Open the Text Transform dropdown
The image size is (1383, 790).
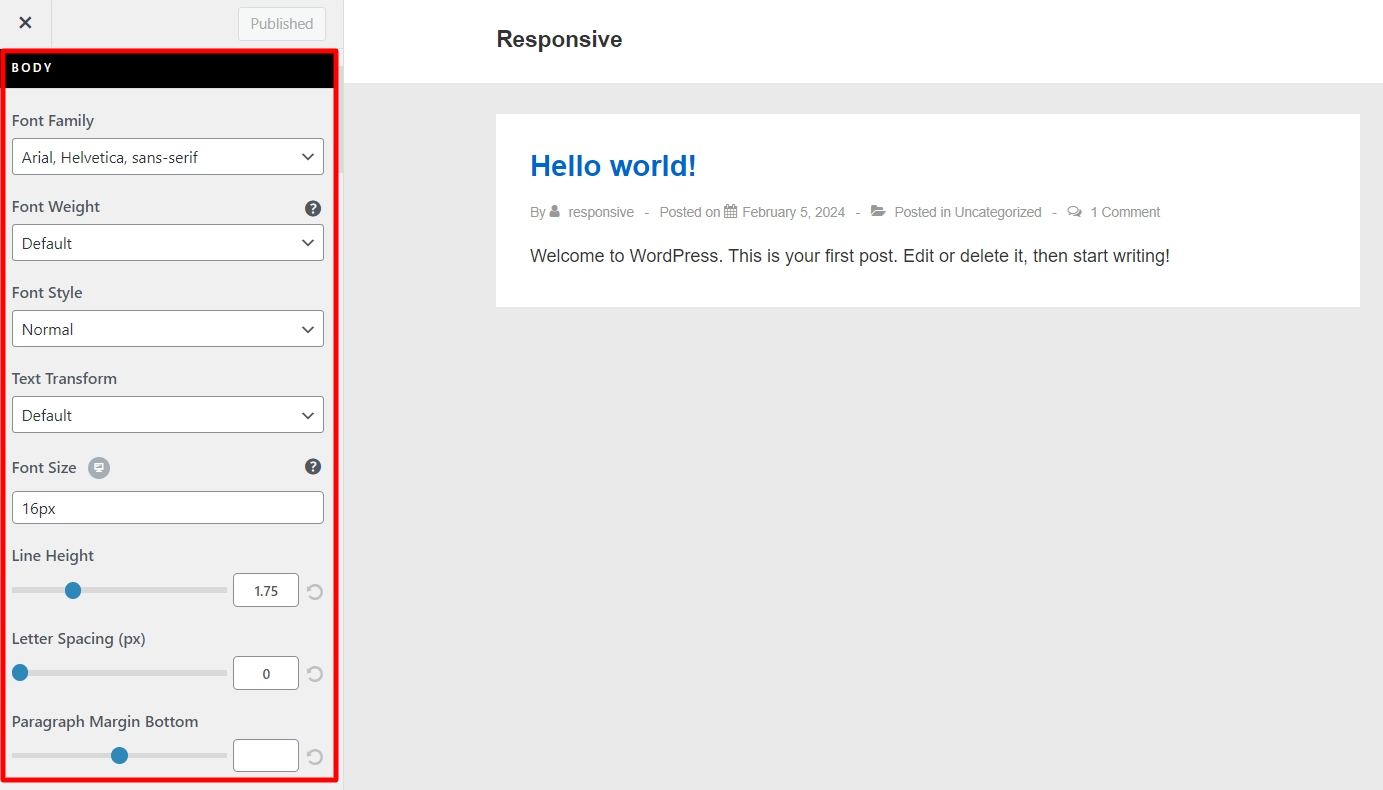pos(168,415)
